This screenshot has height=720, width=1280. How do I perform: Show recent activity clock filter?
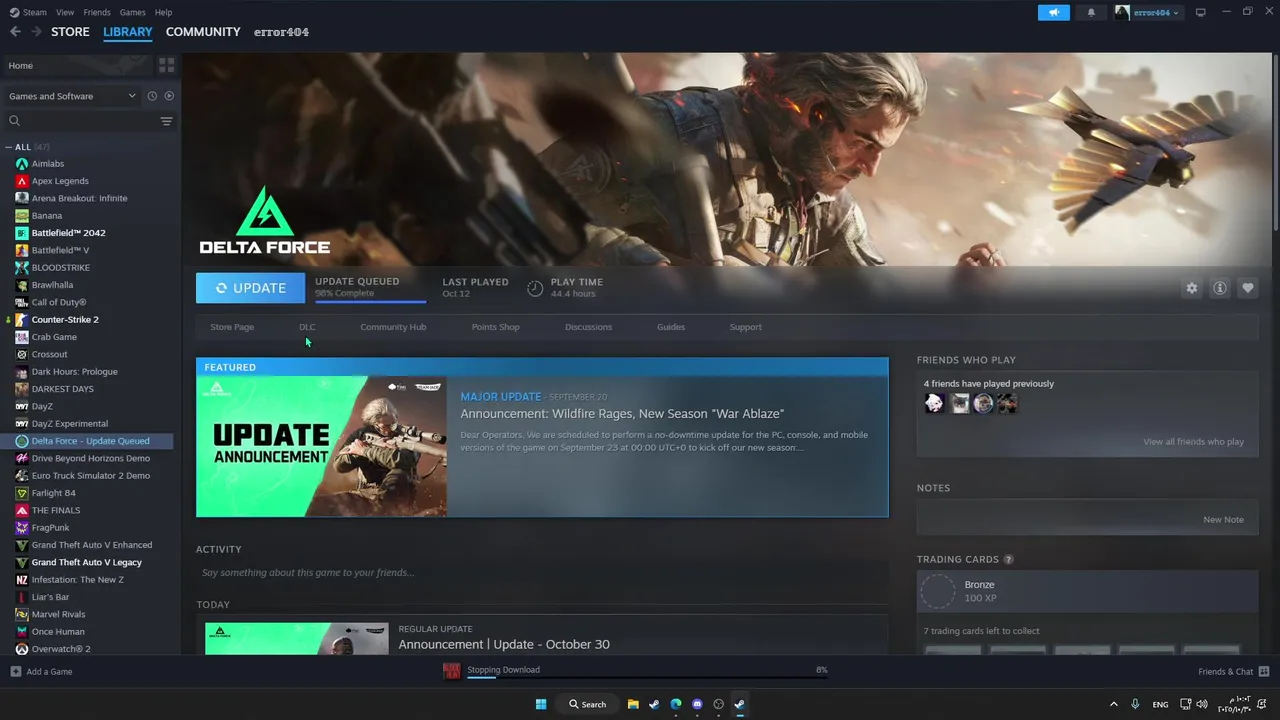(152, 96)
